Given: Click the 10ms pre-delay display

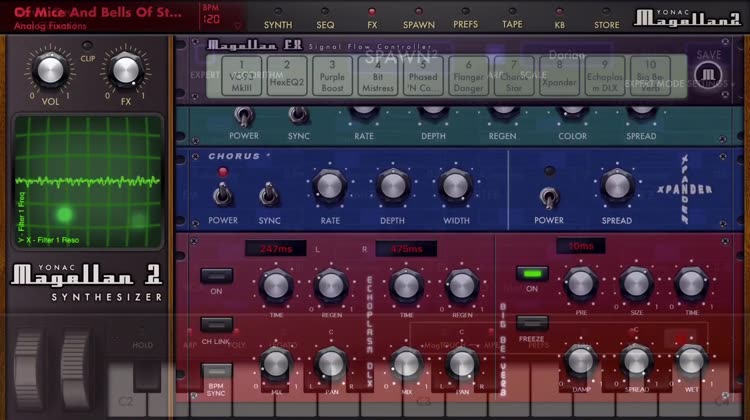Looking at the screenshot, I should [581, 246].
